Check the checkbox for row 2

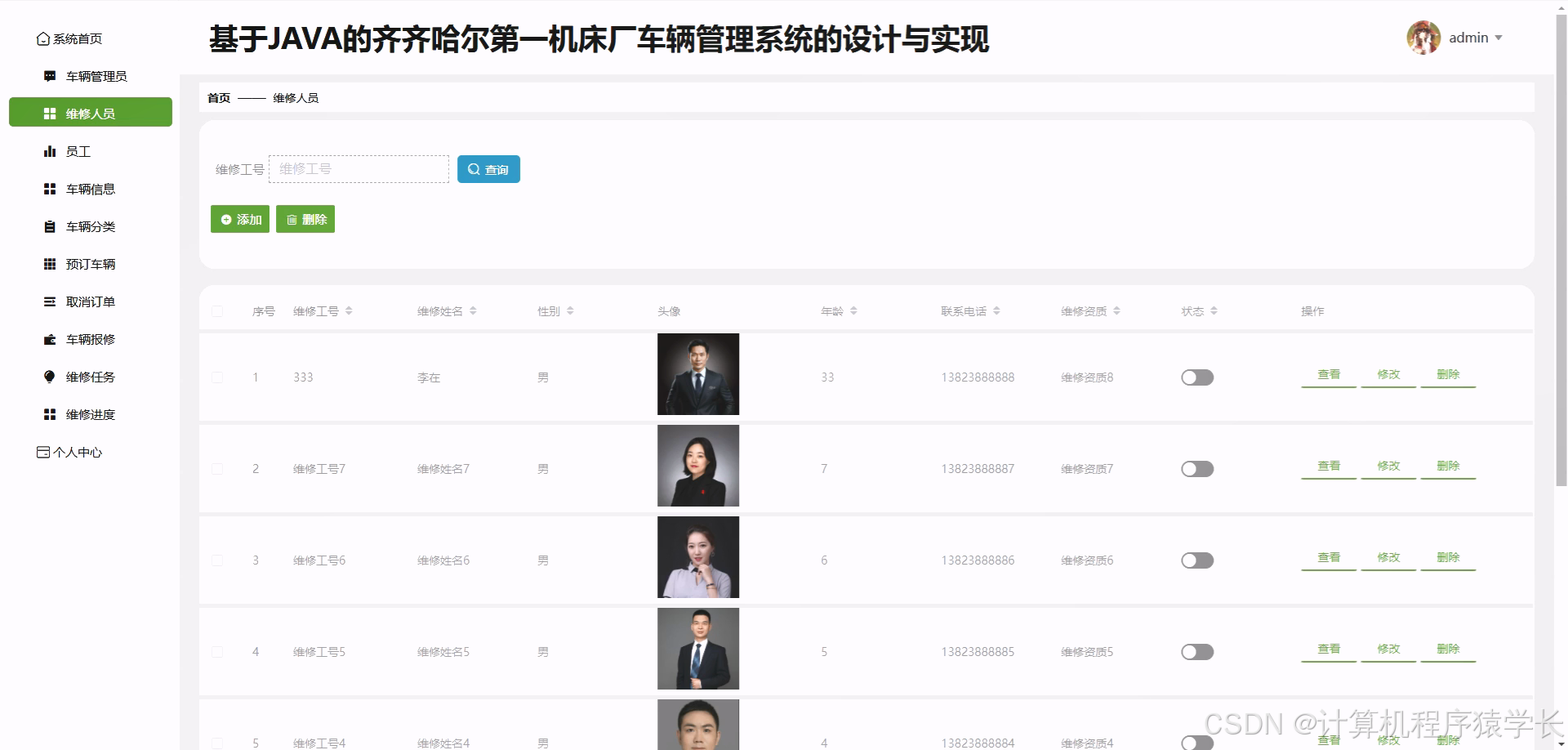[217, 469]
